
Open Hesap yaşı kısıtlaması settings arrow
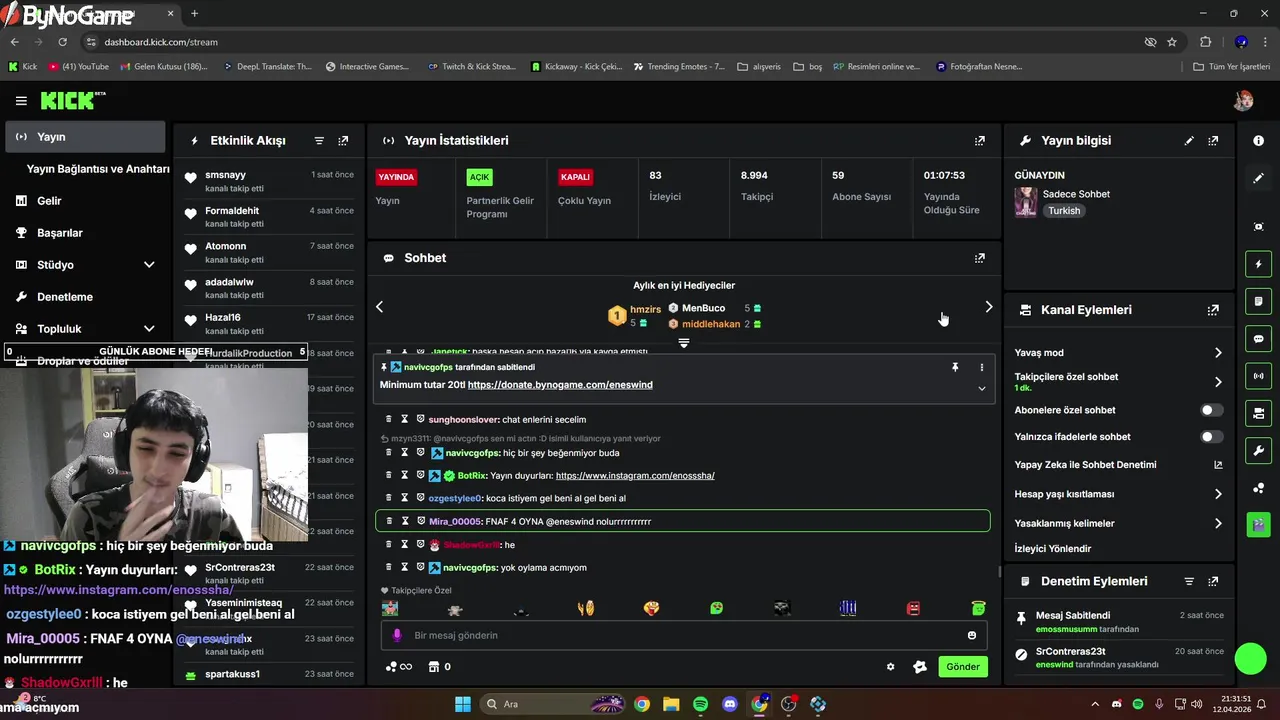[x=1218, y=494]
